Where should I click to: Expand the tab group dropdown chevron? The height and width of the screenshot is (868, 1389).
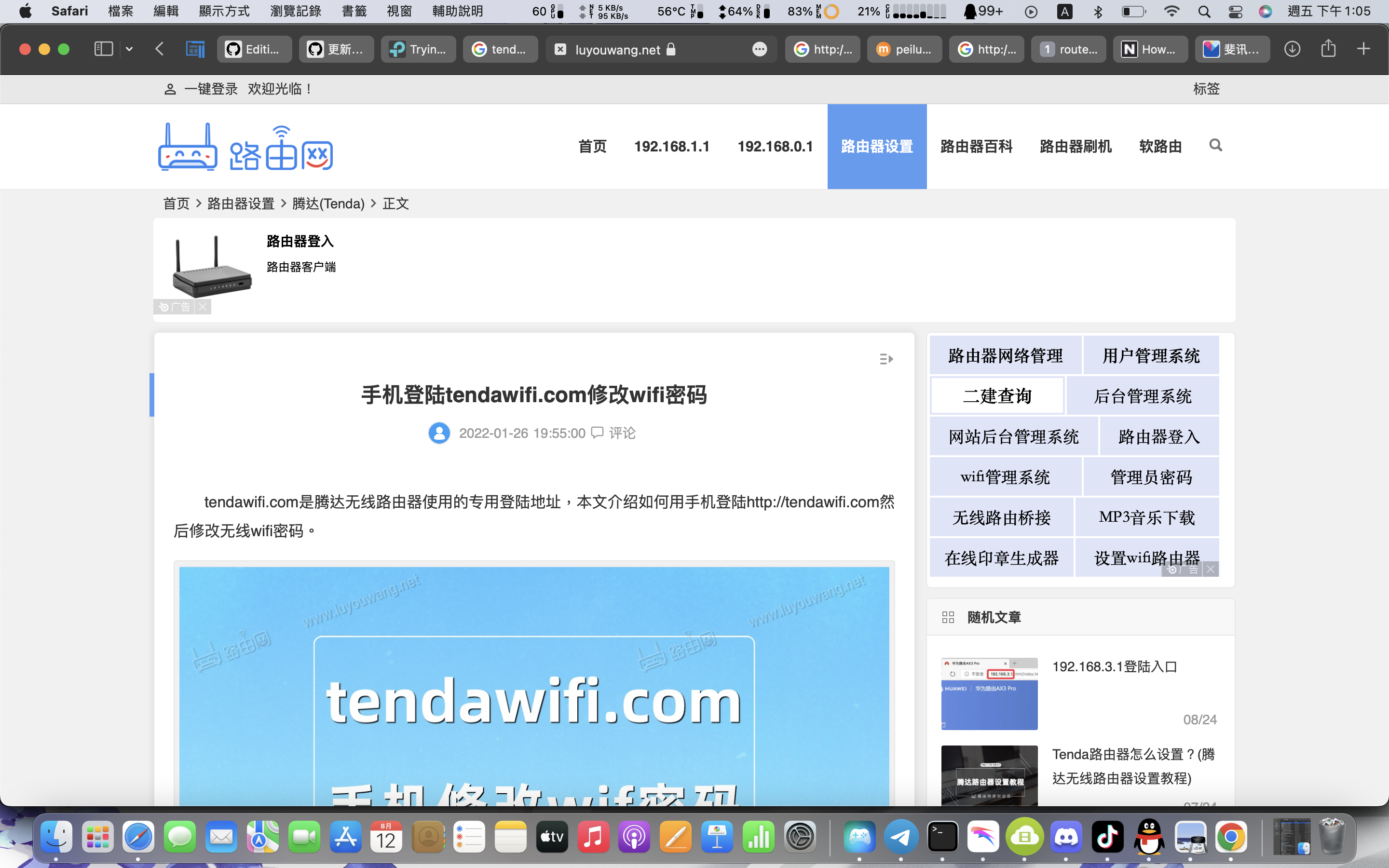(x=129, y=49)
